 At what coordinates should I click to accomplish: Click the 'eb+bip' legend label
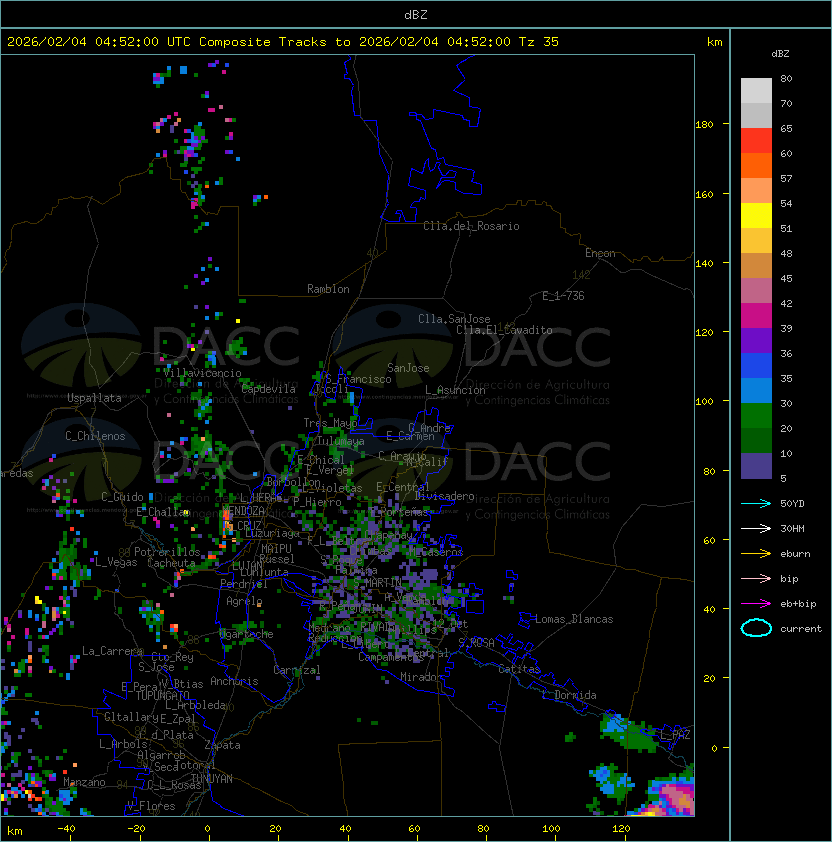pyautogui.click(x=798, y=604)
